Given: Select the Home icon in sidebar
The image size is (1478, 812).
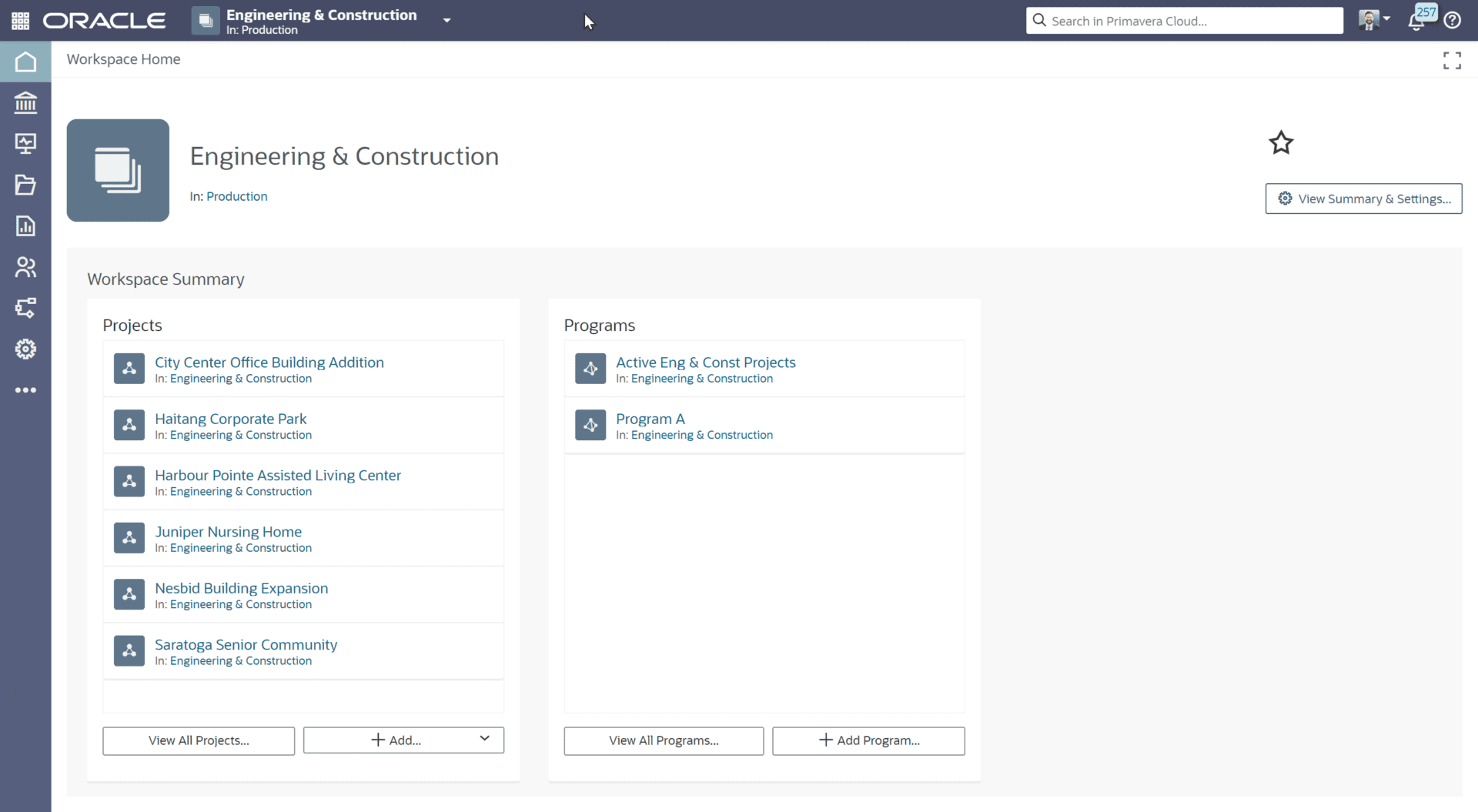Looking at the screenshot, I should point(25,62).
